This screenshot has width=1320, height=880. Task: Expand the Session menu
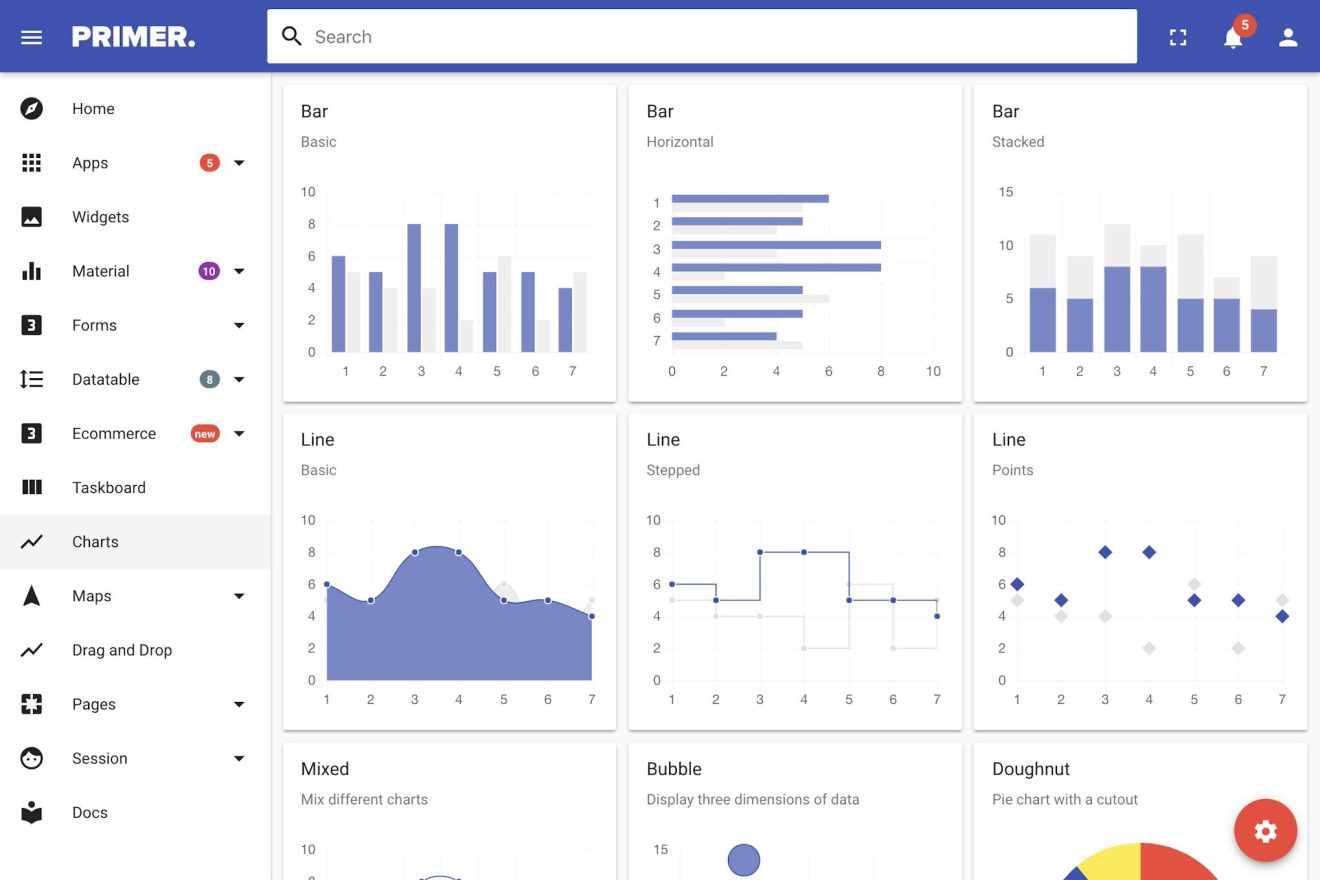[x=239, y=758]
